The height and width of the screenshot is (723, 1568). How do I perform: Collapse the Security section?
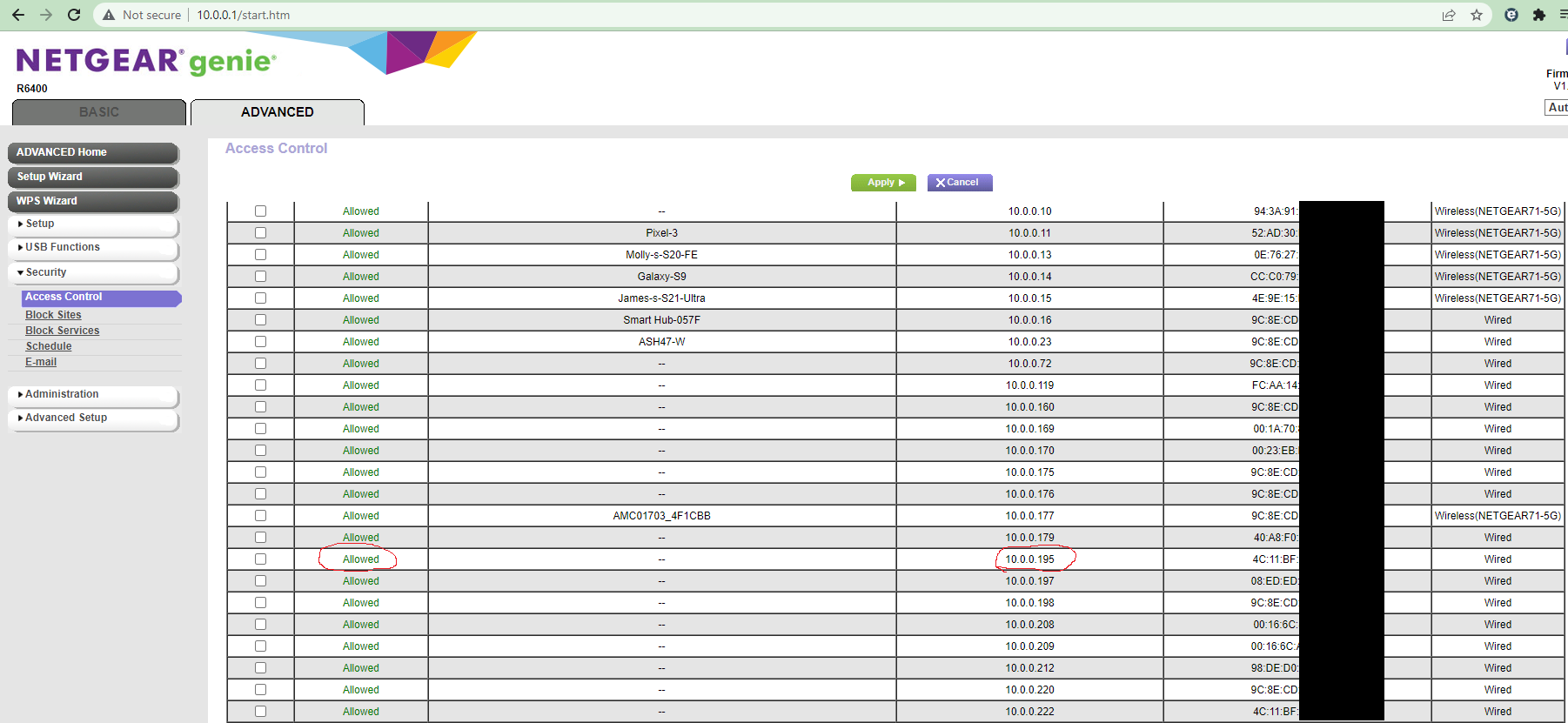[93, 273]
